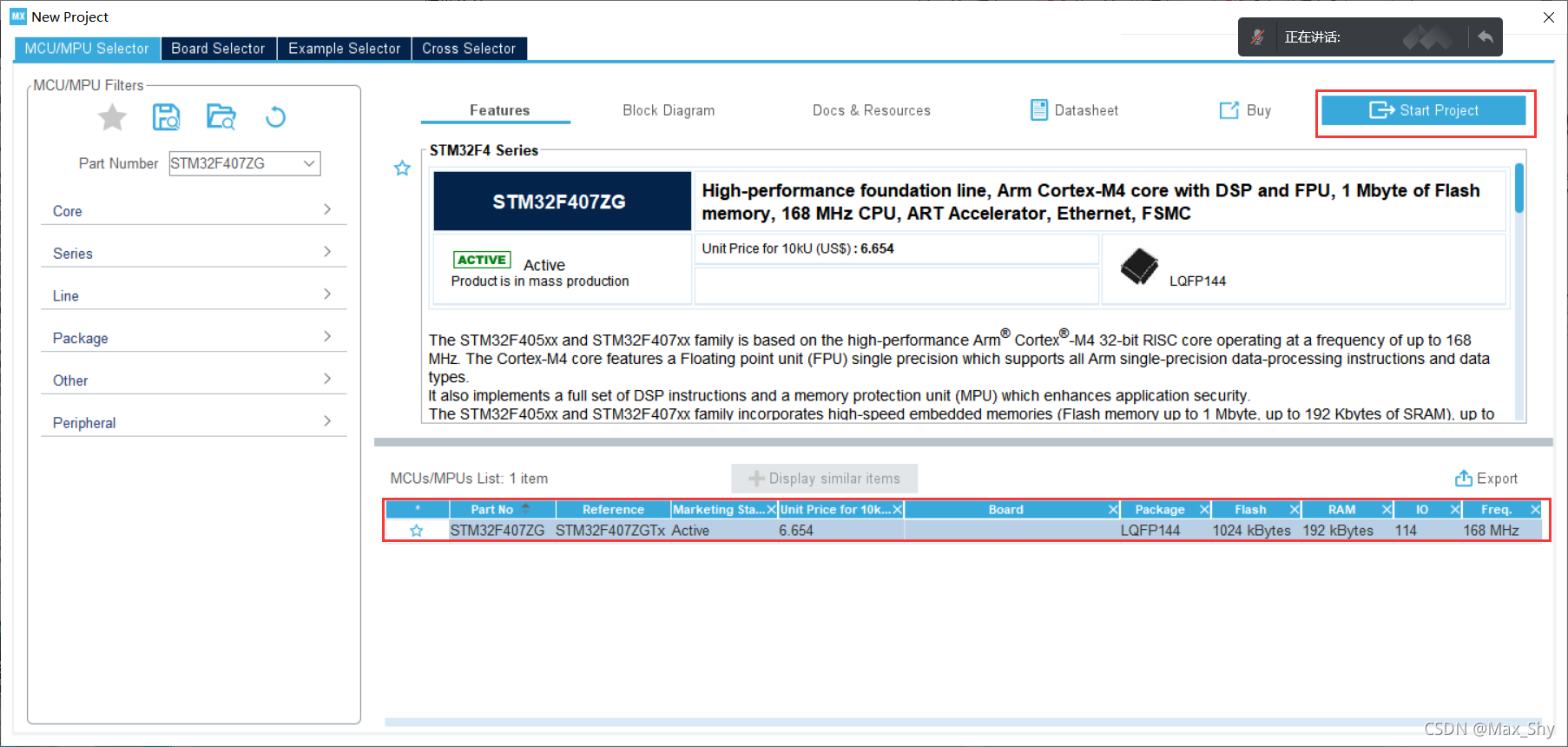Click the Buy text label

tap(1259, 110)
